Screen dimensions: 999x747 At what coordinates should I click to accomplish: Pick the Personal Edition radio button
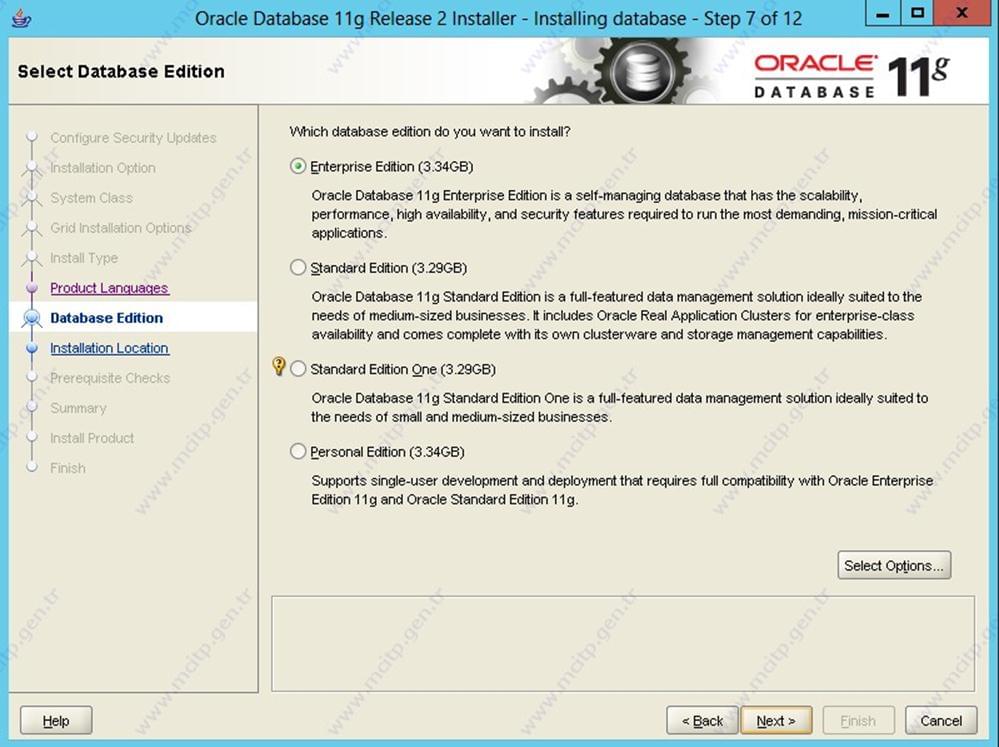(x=298, y=452)
